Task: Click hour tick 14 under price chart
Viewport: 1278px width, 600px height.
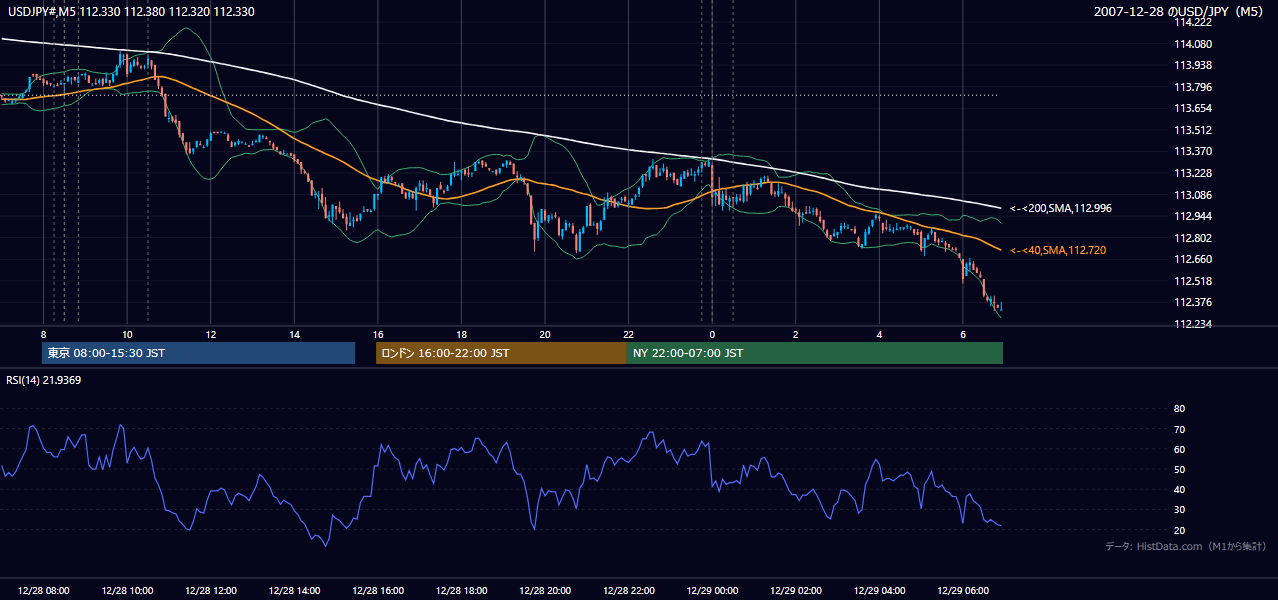Action: (294, 334)
